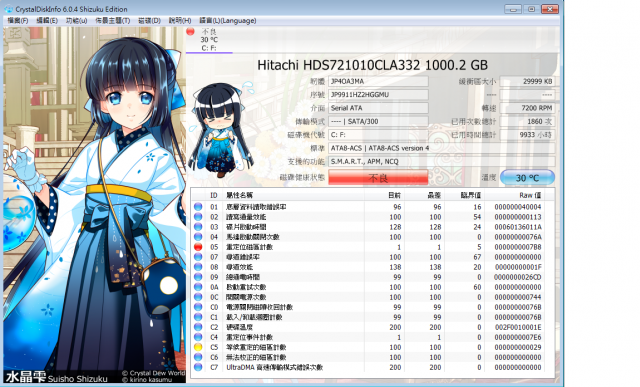The width and height of the screenshot is (640, 387).
Task: Click the blue status icon for attribute C2
Action: pyautogui.click(x=198, y=327)
